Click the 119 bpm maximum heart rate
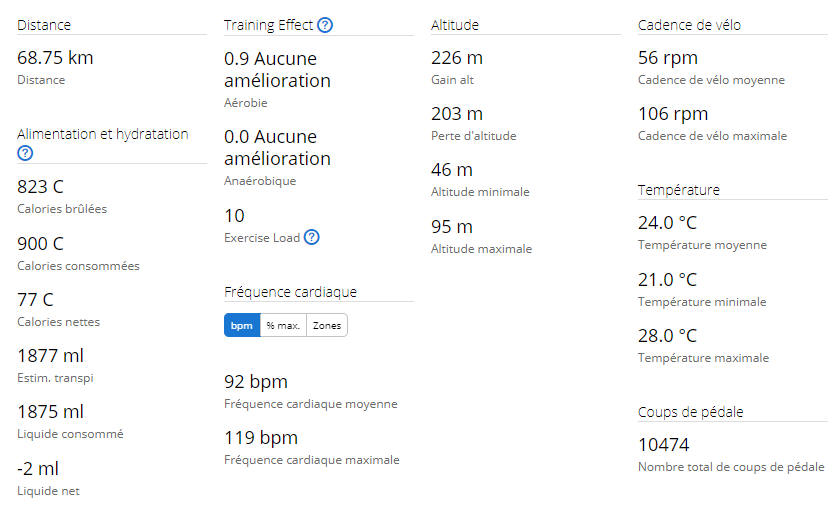 pyautogui.click(x=261, y=438)
